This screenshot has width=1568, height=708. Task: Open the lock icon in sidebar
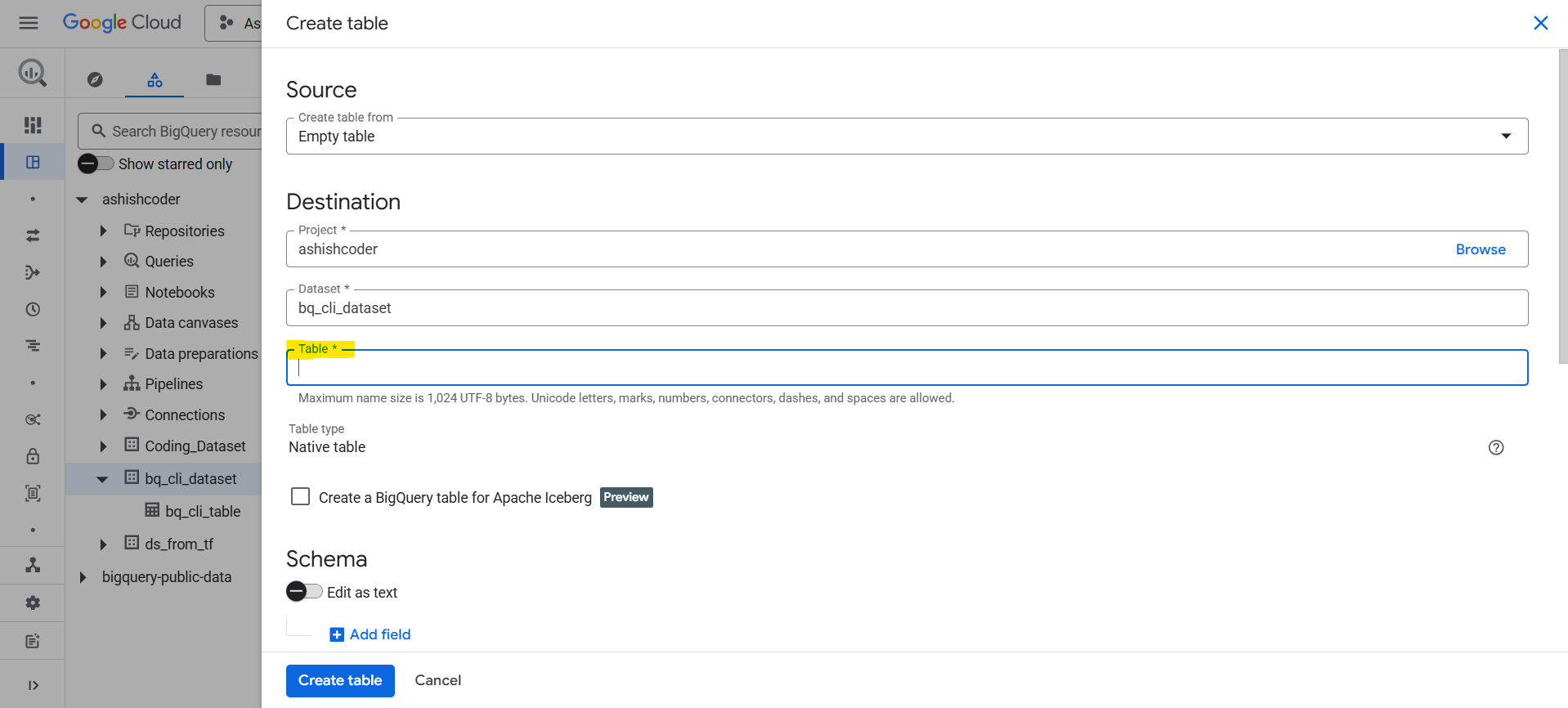click(33, 456)
